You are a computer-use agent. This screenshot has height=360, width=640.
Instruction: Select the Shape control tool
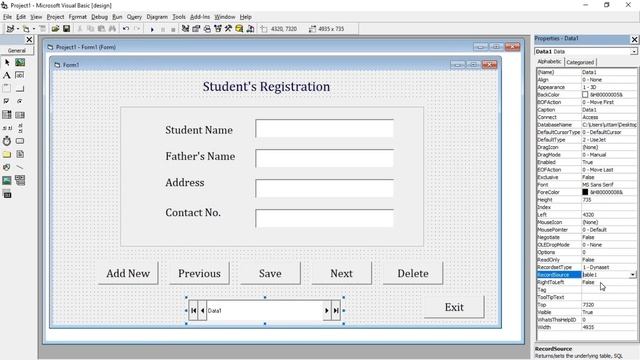pos(7,167)
